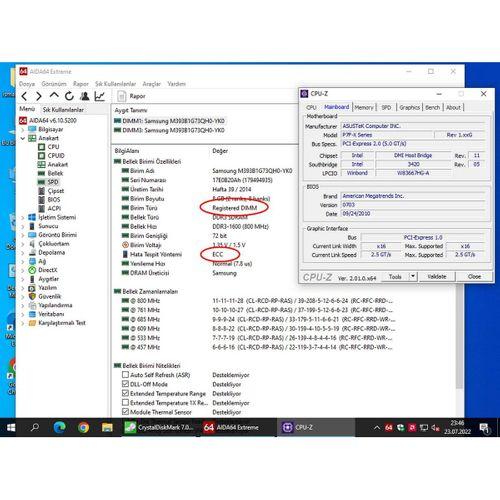Toggle Extended Temperature 1X Refresh checkbox

tap(125, 403)
